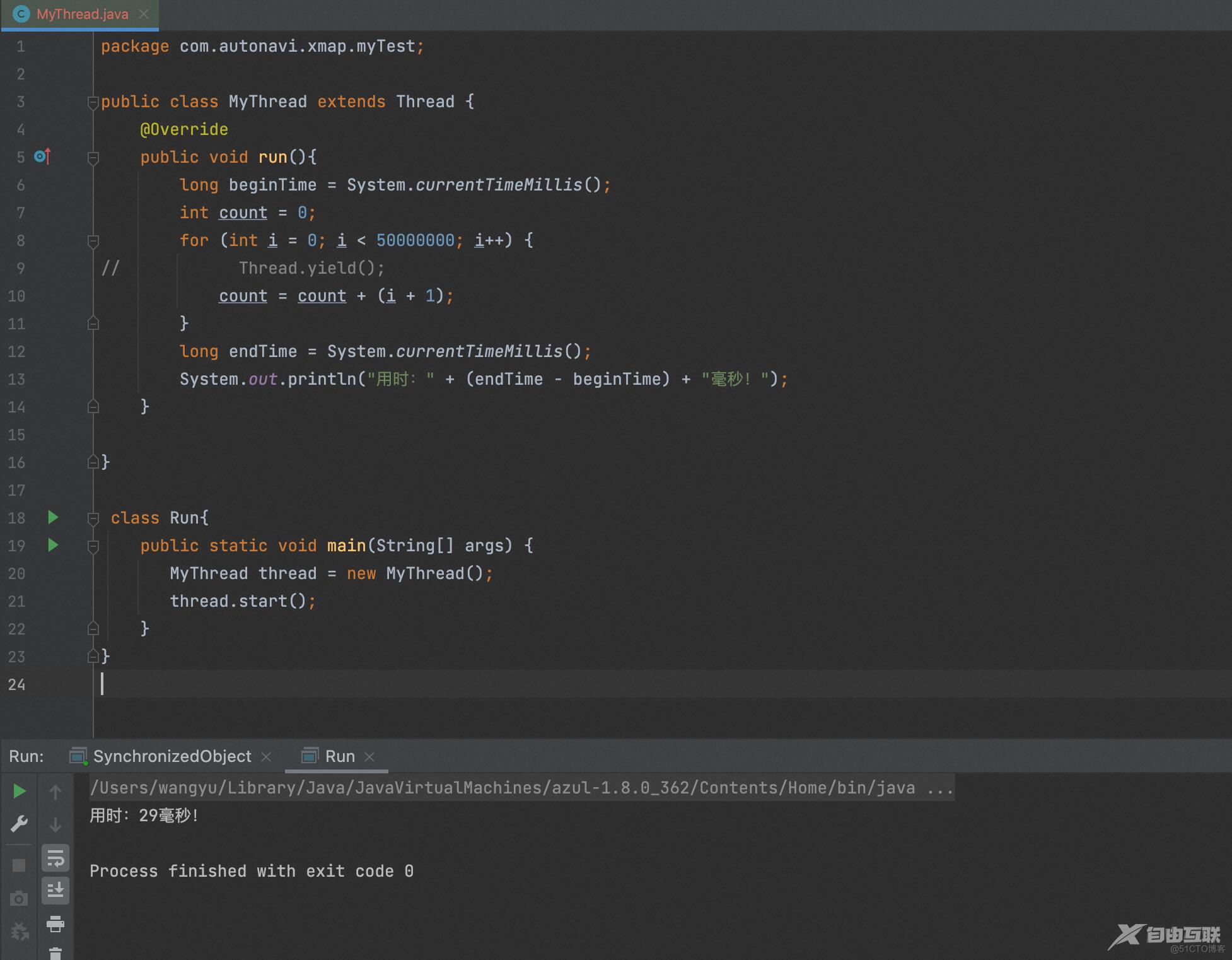Viewport: 1232px width, 960px height.
Task: Rerun the program with green play button
Action: pos(20,791)
